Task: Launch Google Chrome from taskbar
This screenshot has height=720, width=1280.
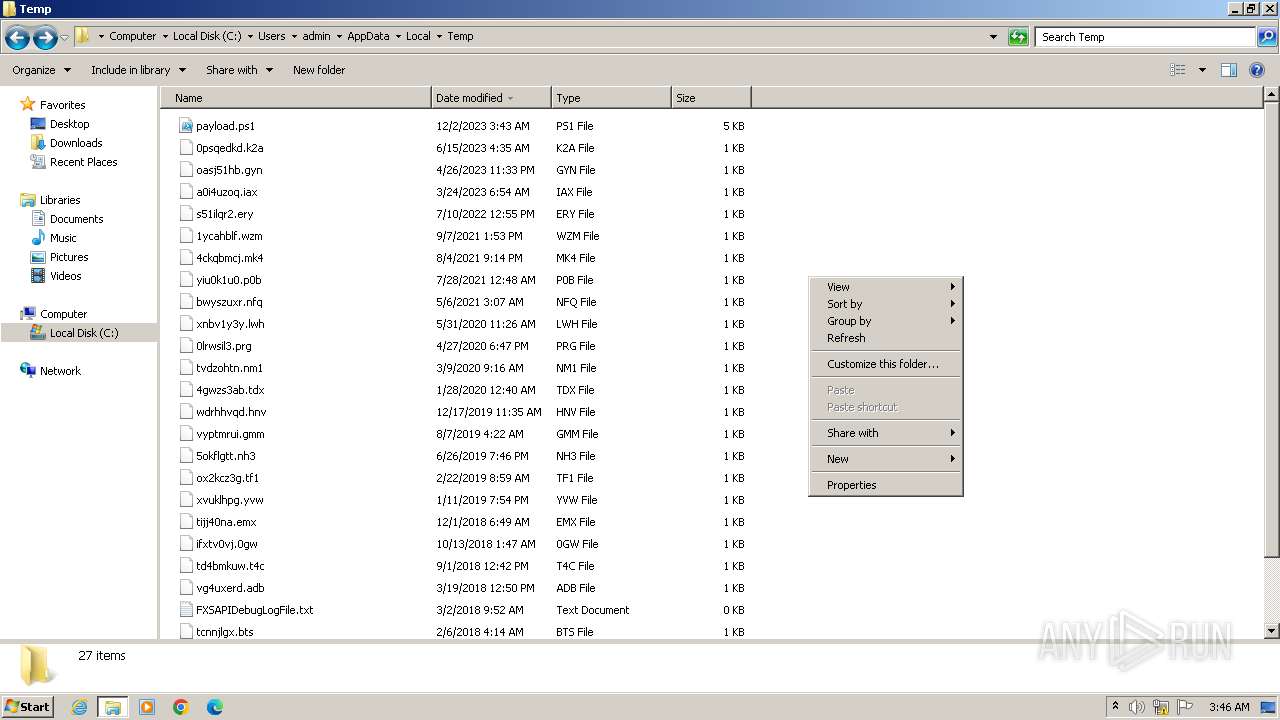Action: point(181,707)
